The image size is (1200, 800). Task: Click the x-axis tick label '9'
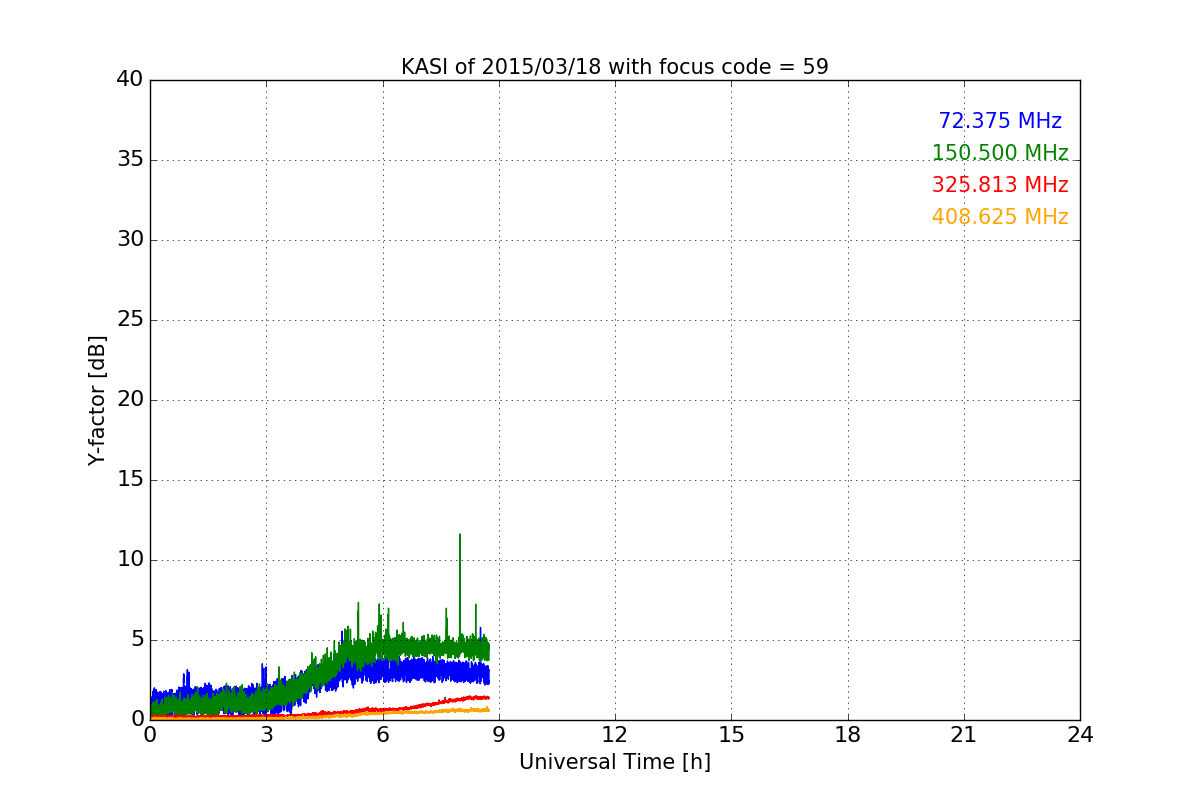(x=499, y=735)
